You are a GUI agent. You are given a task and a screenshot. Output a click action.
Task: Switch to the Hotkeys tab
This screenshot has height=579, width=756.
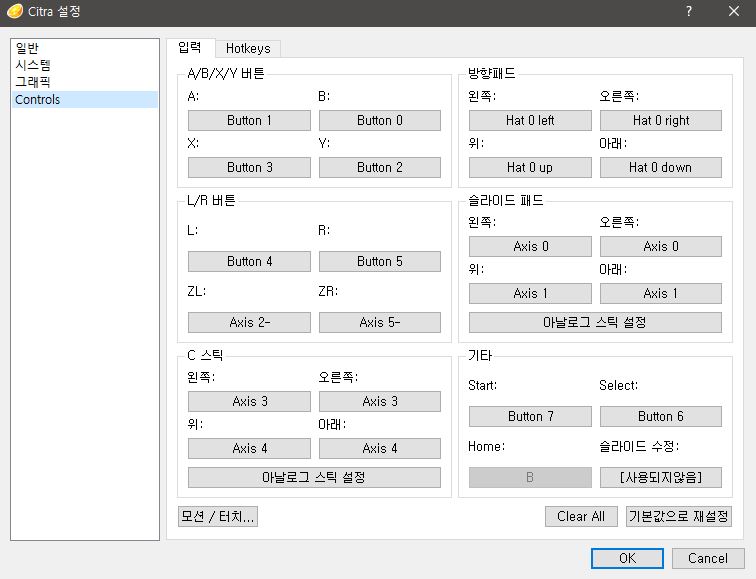(x=248, y=49)
